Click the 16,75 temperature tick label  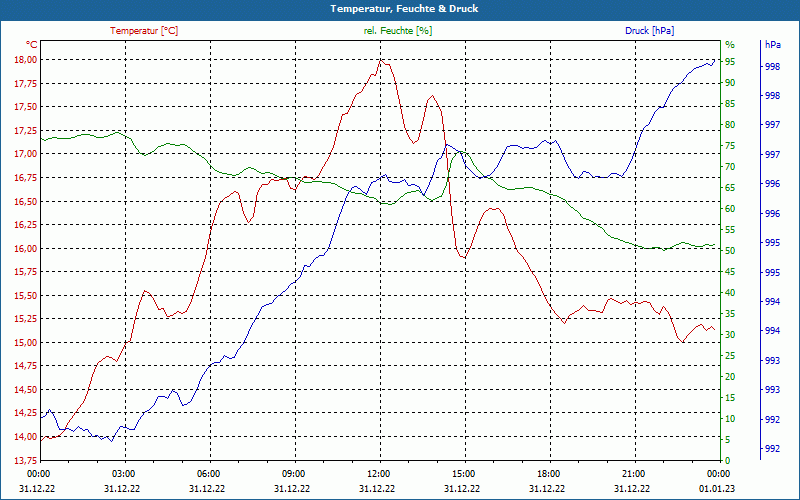pyautogui.click(x=24, y=178)
